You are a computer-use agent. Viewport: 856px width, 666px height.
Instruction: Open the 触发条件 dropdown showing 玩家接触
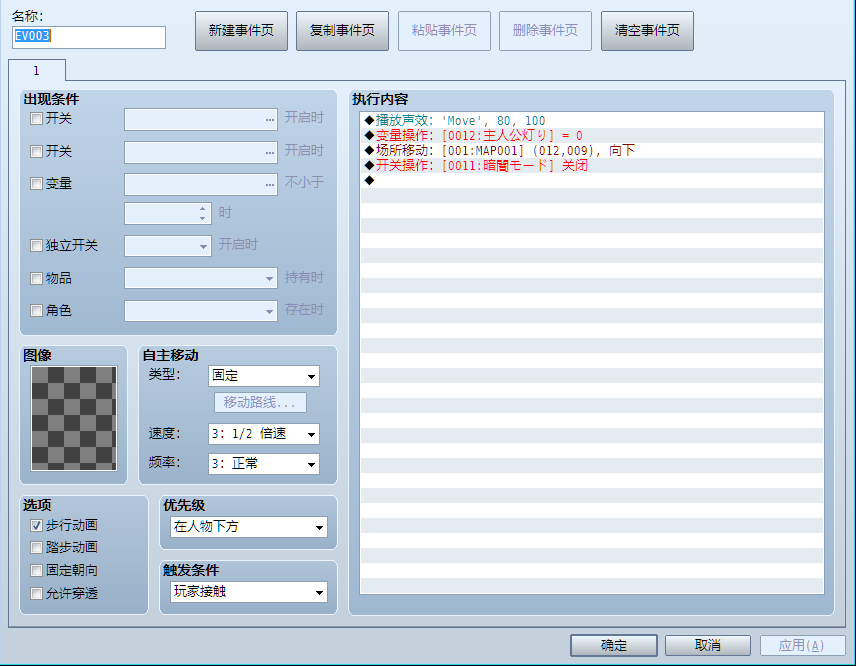[249, 592]
